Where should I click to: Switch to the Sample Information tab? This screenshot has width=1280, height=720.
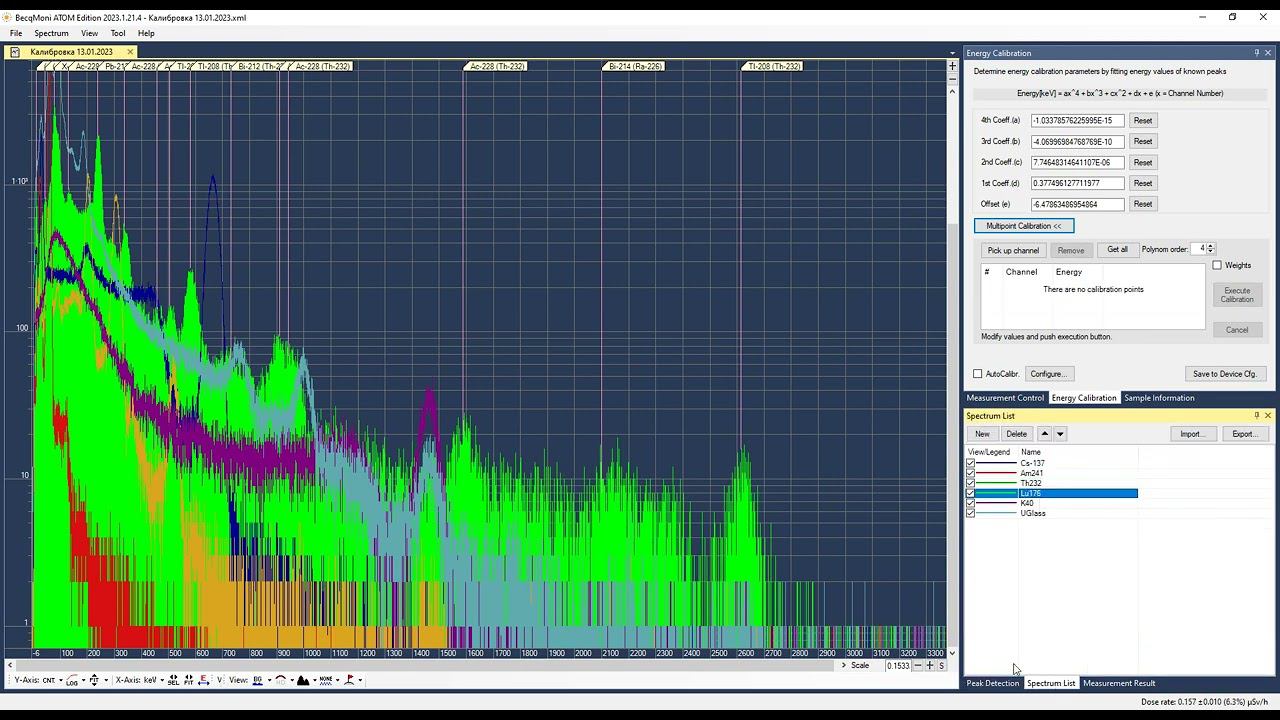tap(1159, 398)
